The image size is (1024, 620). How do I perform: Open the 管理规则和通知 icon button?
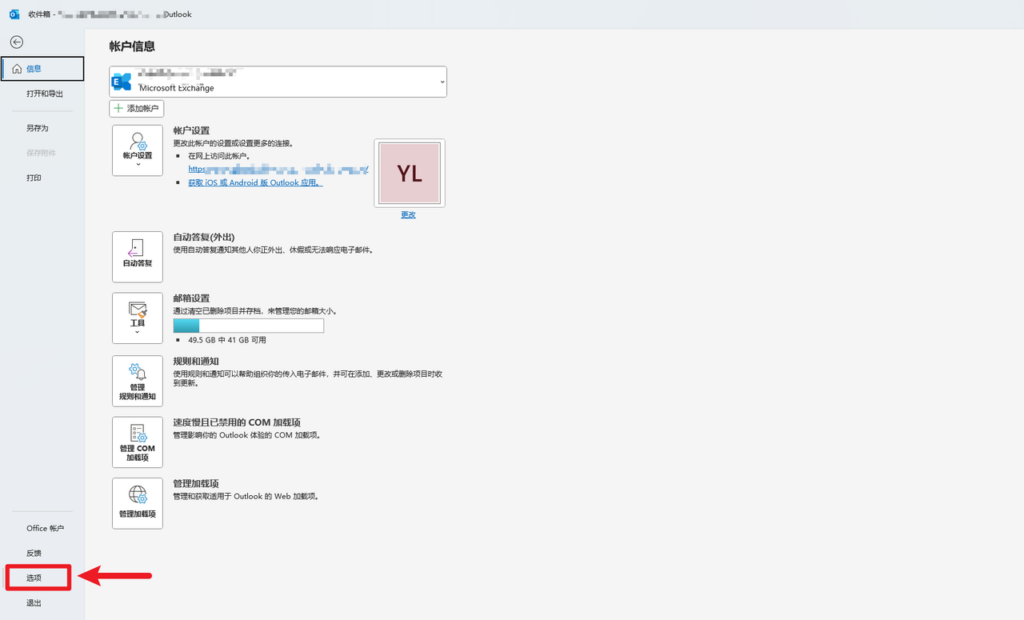click(x=138, y=381)
